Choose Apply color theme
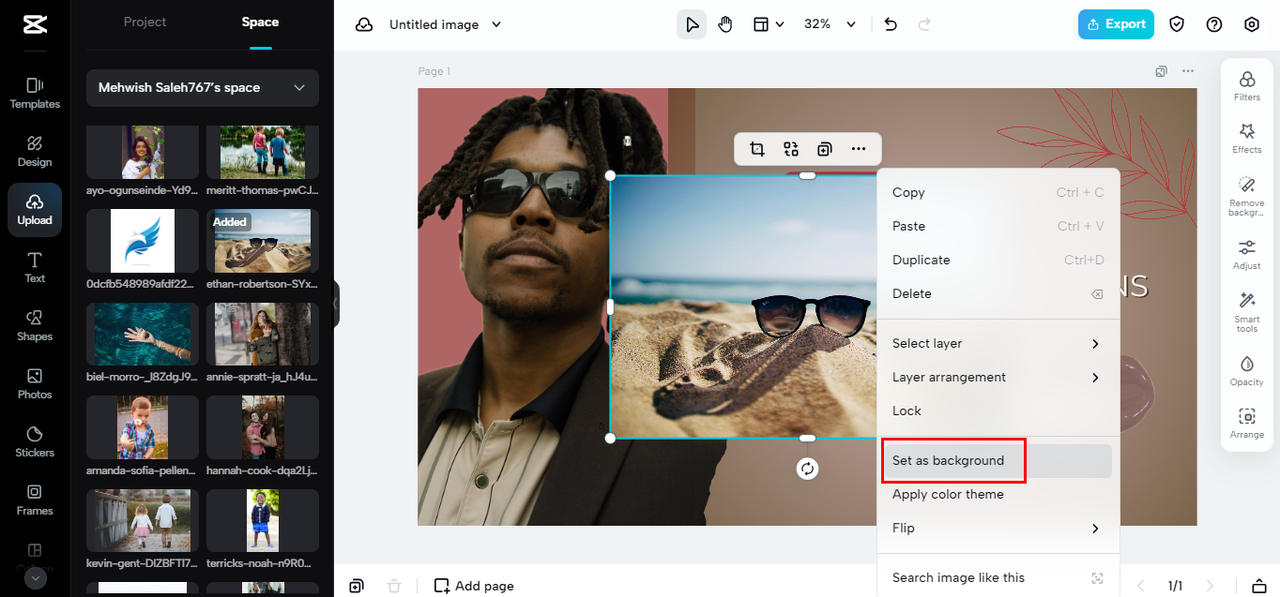The height and width of the screenshot is (597, 1280). [997, 494]
